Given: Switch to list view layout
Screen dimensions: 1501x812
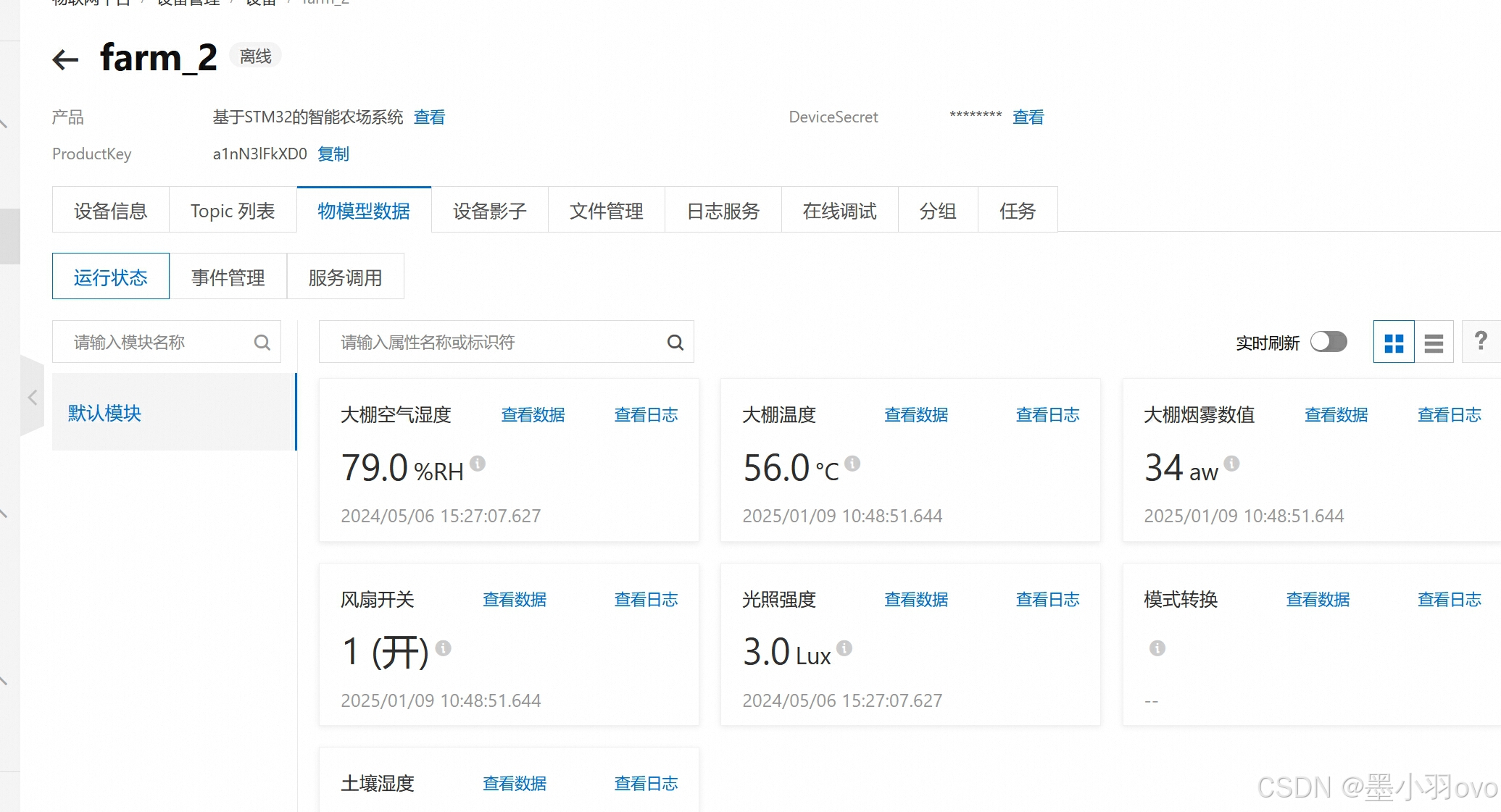Looking at the screenshot, I should coord(1433,343).
